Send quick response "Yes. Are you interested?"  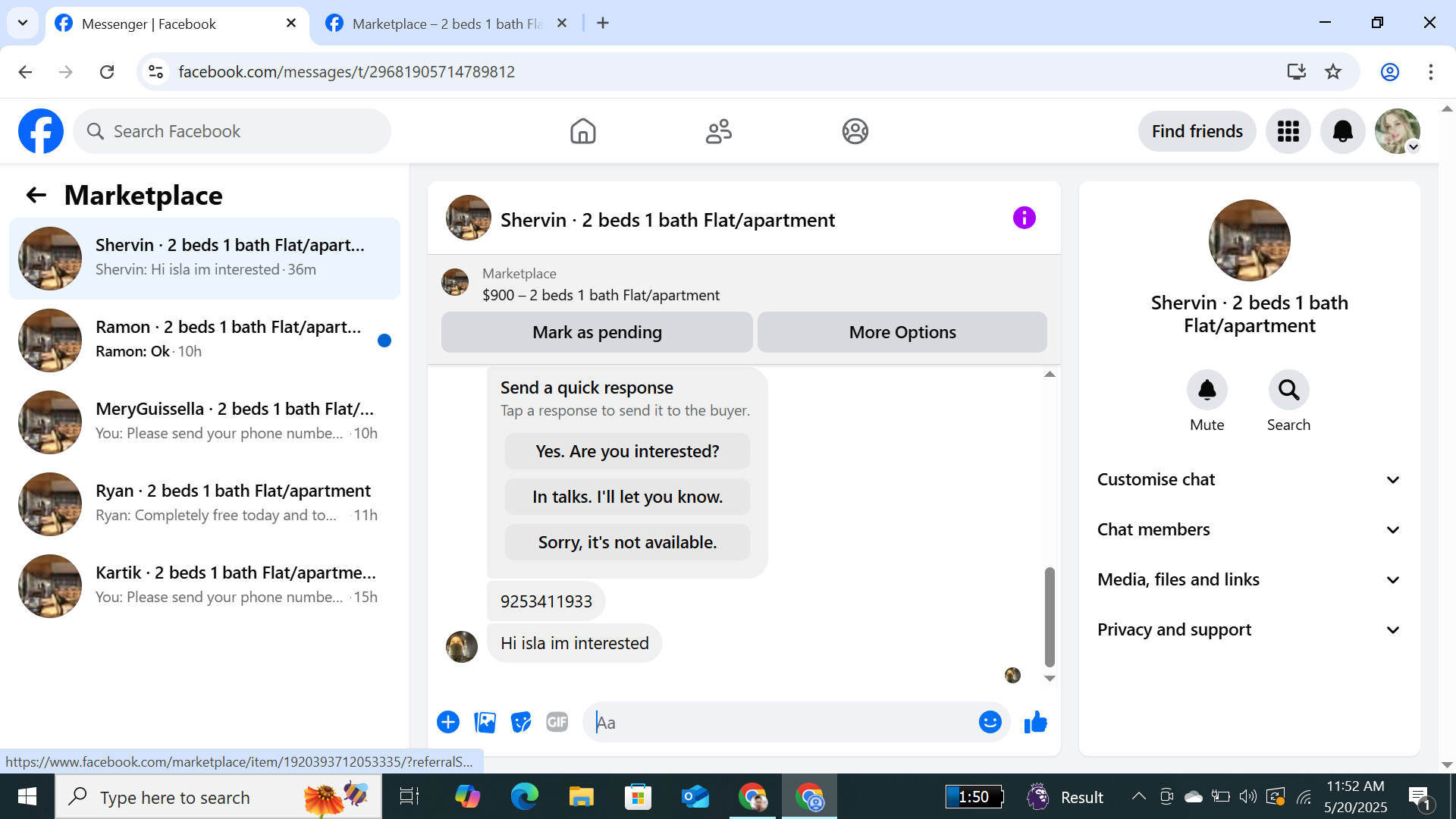pos(627,451)
